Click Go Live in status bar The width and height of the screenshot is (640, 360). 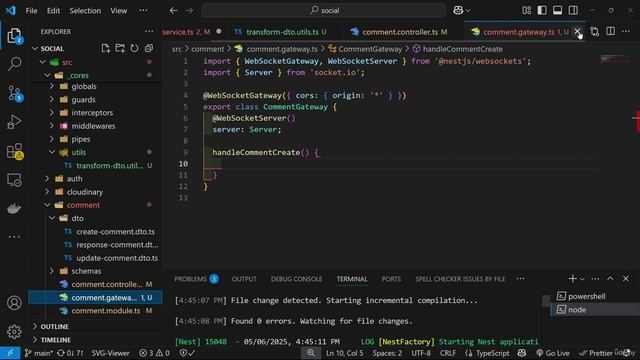click(x=553, y=353)
